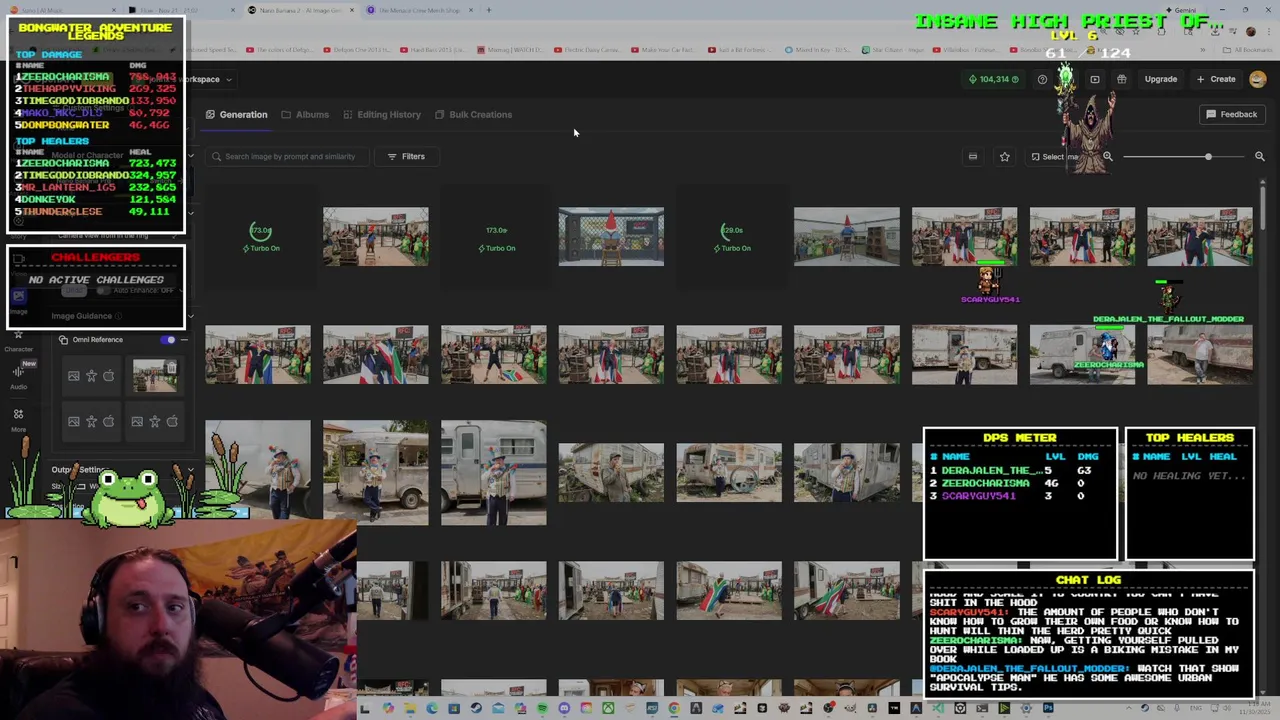Open Photoshop from the taskbar
This screenshot has height=720, width=1280.
pos(1048,709)
